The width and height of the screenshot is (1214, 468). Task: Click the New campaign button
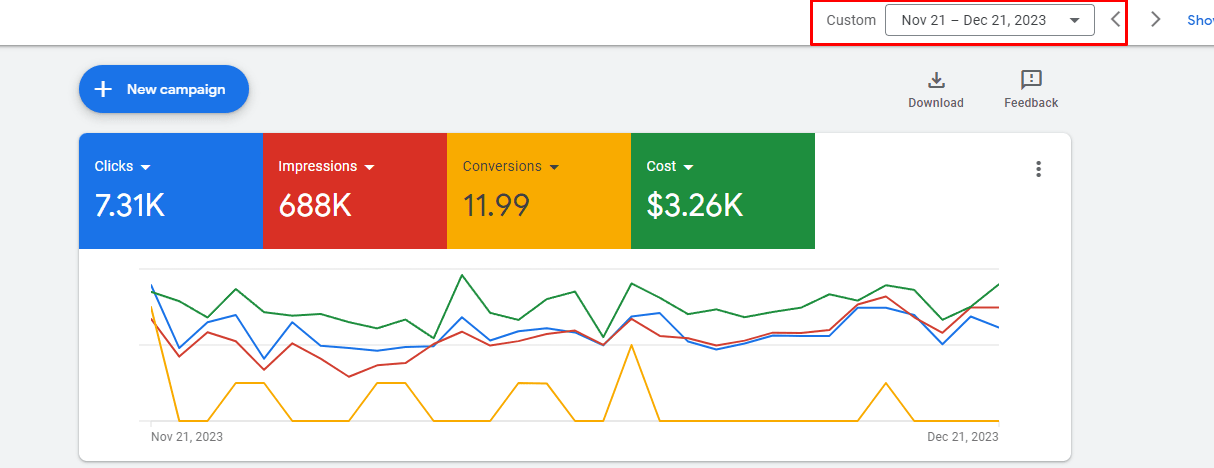[x=164, y=89]
